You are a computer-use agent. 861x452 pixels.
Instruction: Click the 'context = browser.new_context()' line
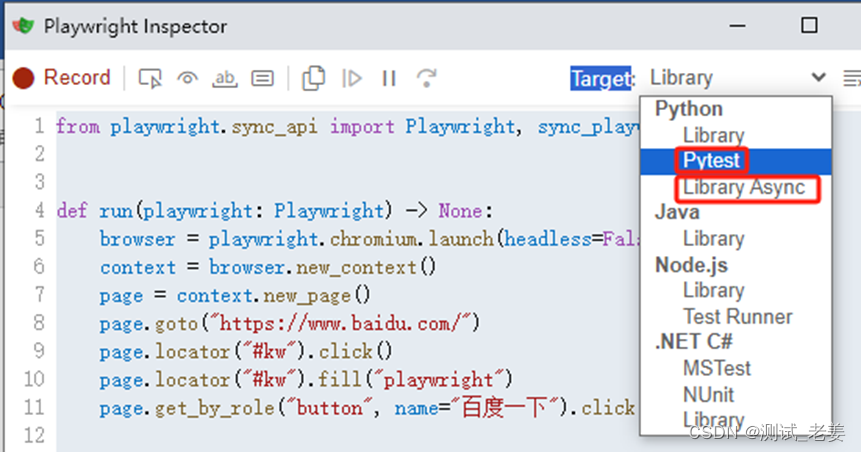267,267
